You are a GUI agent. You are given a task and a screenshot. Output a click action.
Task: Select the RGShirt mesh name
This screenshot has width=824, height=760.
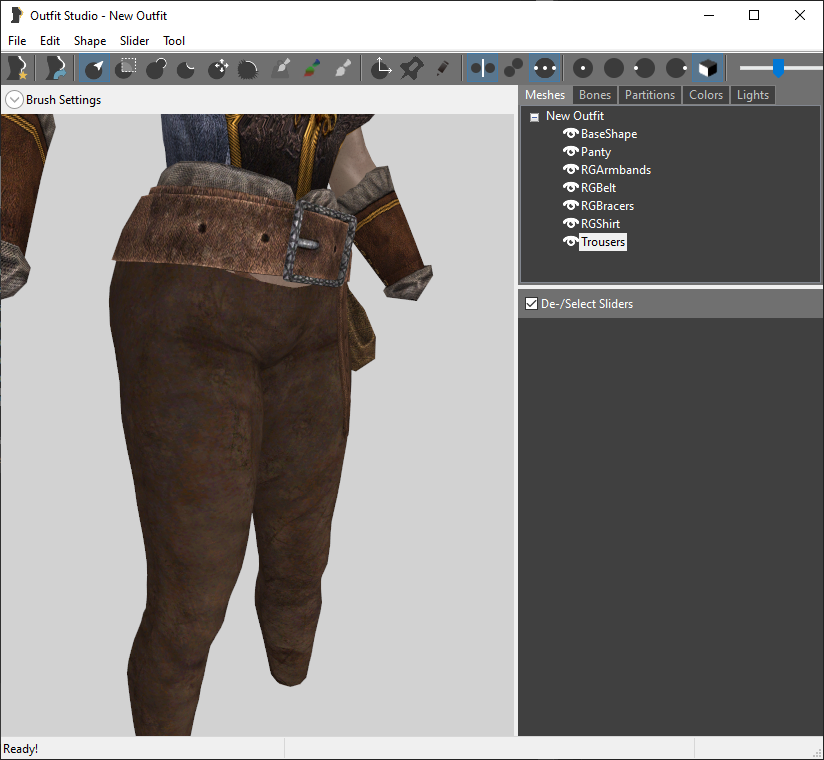point(600,224)
